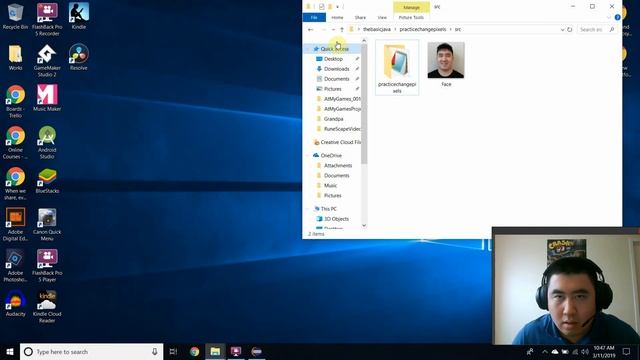Screen dimensions: 640x360
Task: Switch to the Home ribbon tab
Action: (337, 18)
